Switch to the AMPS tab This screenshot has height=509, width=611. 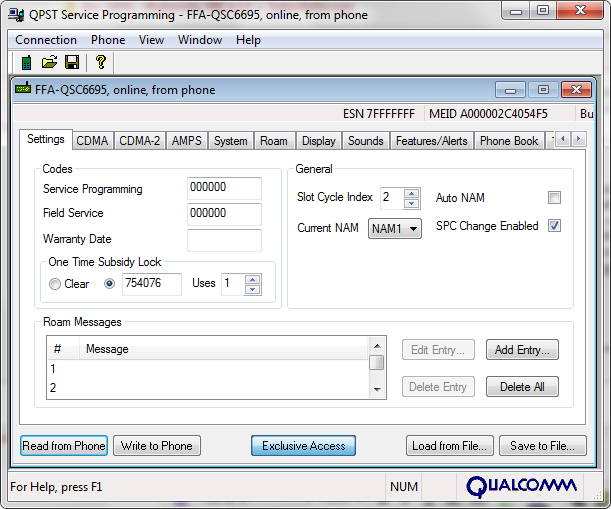pyautogui.click(x=187, y=141)
